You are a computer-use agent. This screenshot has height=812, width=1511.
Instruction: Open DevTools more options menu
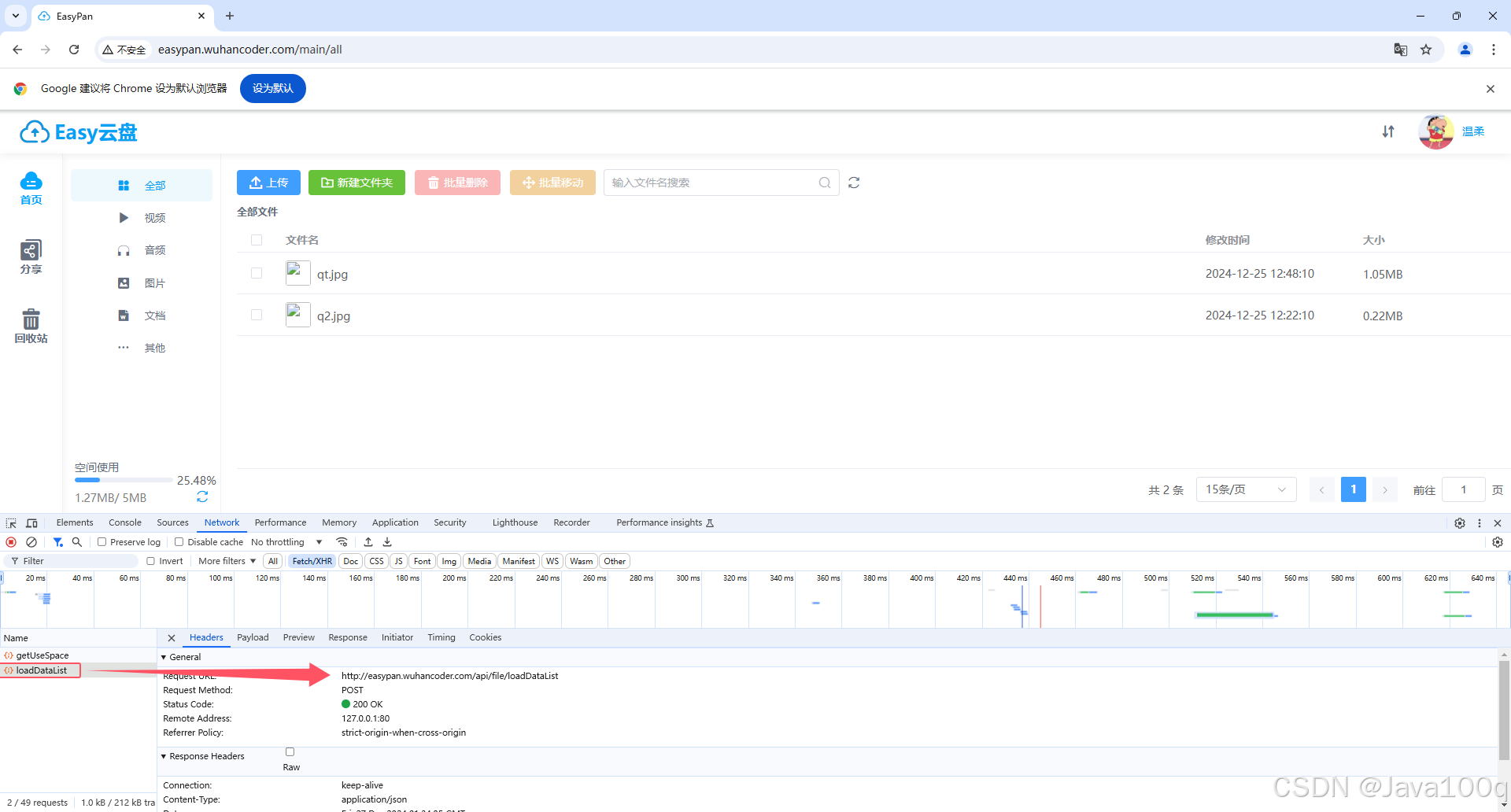pyautogui.click(x=1480, y=523)
